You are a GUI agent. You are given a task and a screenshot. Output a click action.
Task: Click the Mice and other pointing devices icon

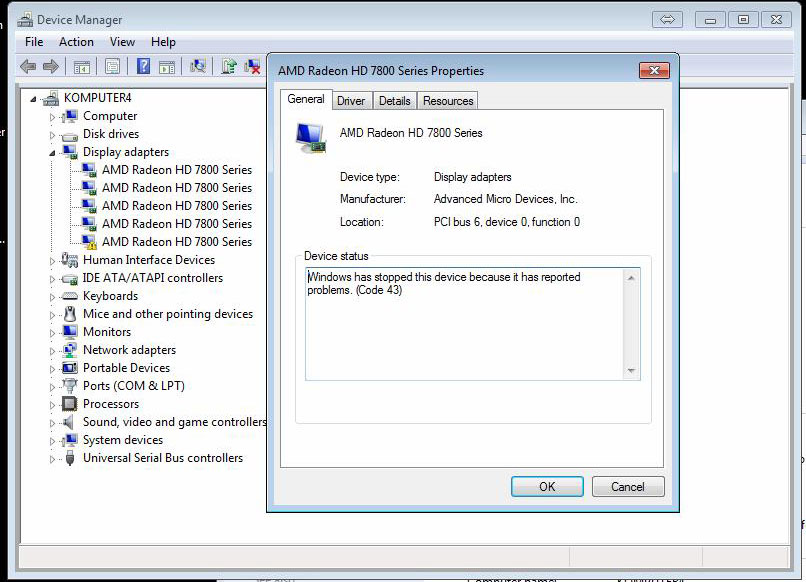click(70, 314)
